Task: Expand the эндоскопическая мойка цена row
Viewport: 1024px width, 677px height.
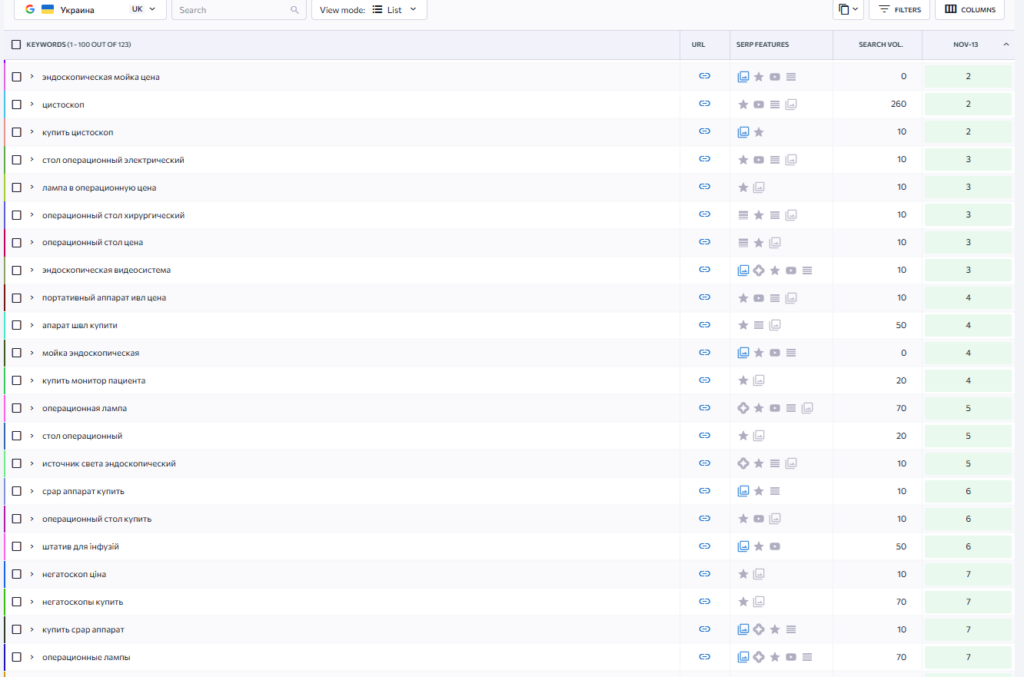Action: [x=31, y=76]
